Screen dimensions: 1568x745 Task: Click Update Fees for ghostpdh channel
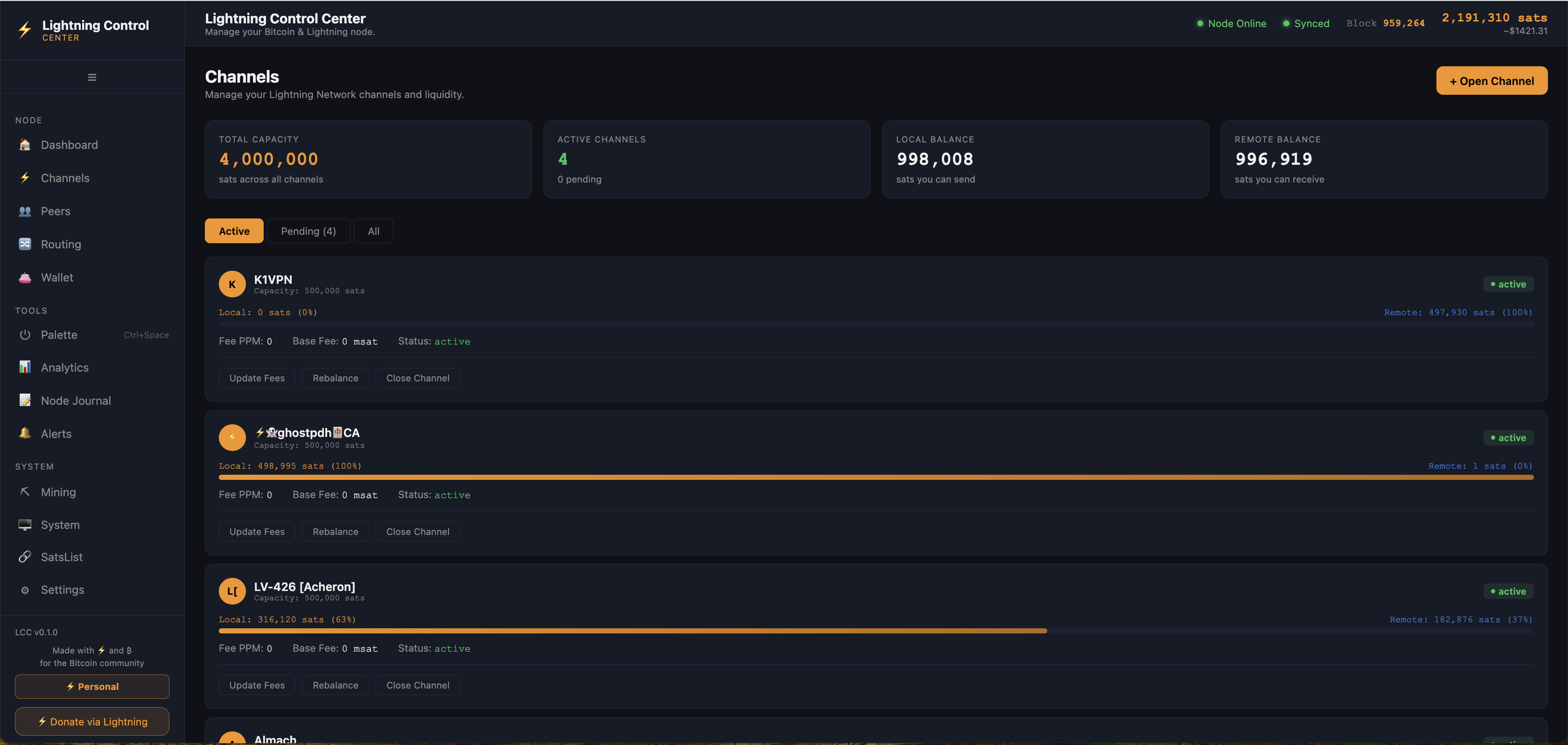257,531
